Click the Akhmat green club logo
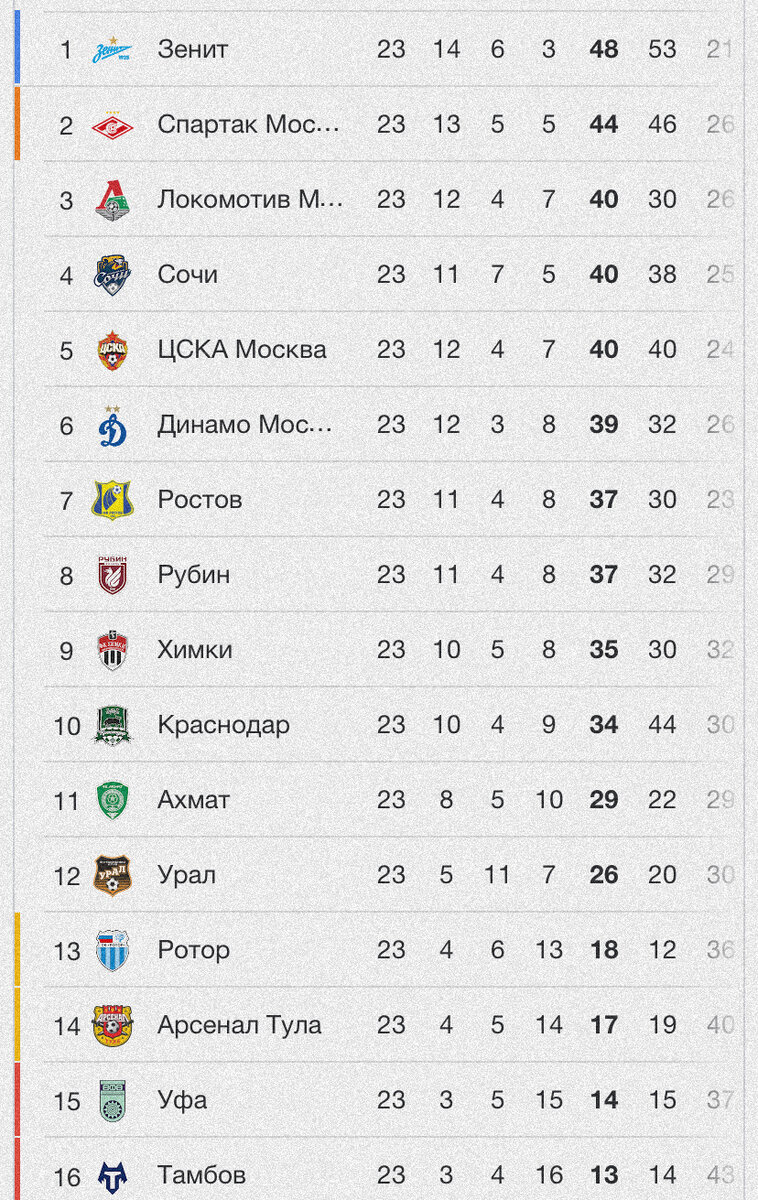Screen dimensions: 758x1200 point(111,800)
